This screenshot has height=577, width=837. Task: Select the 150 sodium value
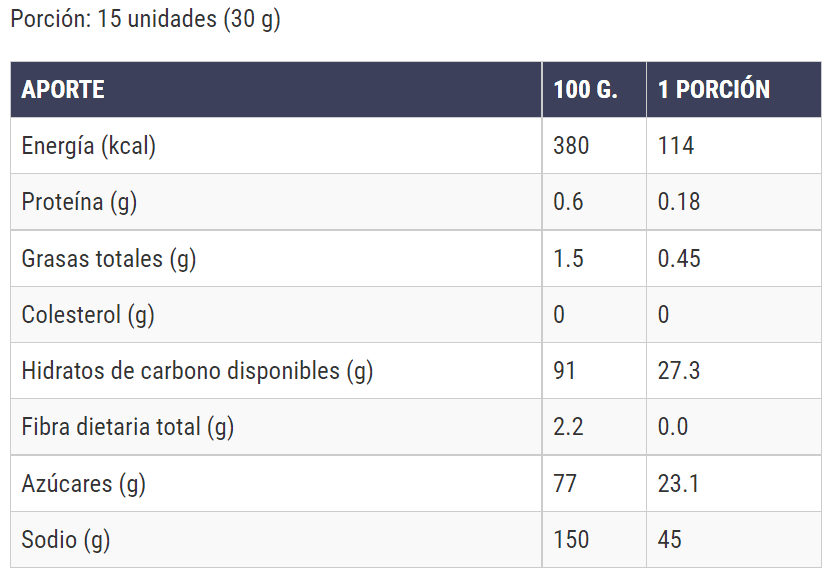[x=571, y=540]
